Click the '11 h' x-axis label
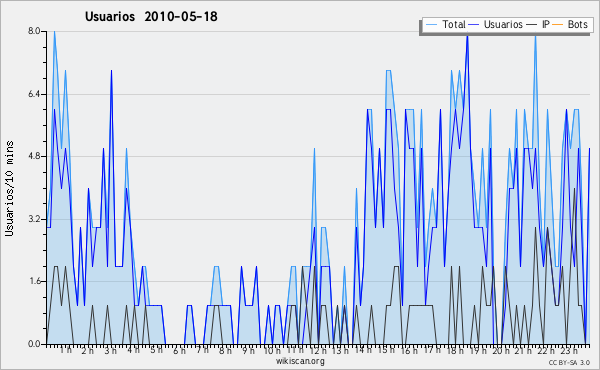This screenshot has height=370, width=600. [295, 350]
